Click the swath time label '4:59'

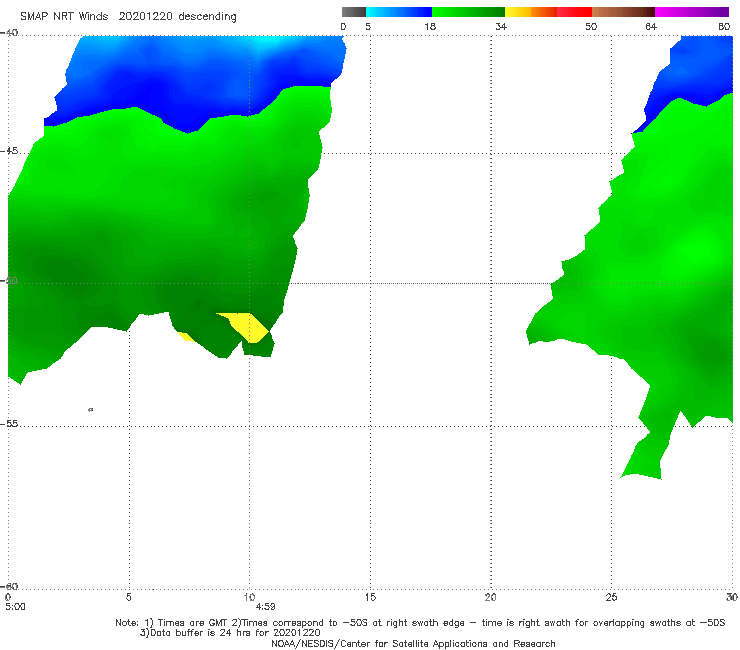(x=265, y=607)
